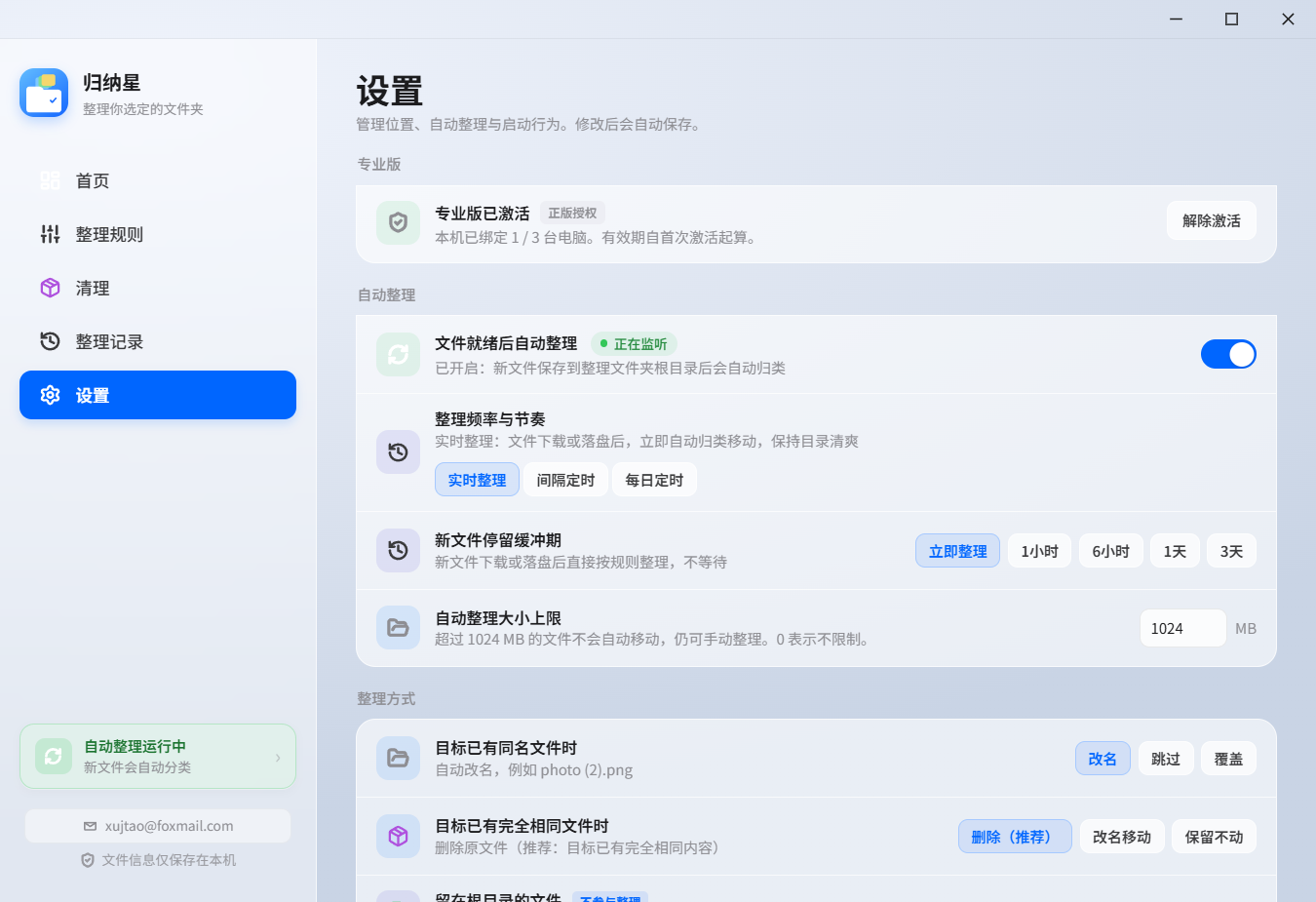Open the 清理 page
The width and height of the screenshot is (1316, 902).
pos(158,288)
